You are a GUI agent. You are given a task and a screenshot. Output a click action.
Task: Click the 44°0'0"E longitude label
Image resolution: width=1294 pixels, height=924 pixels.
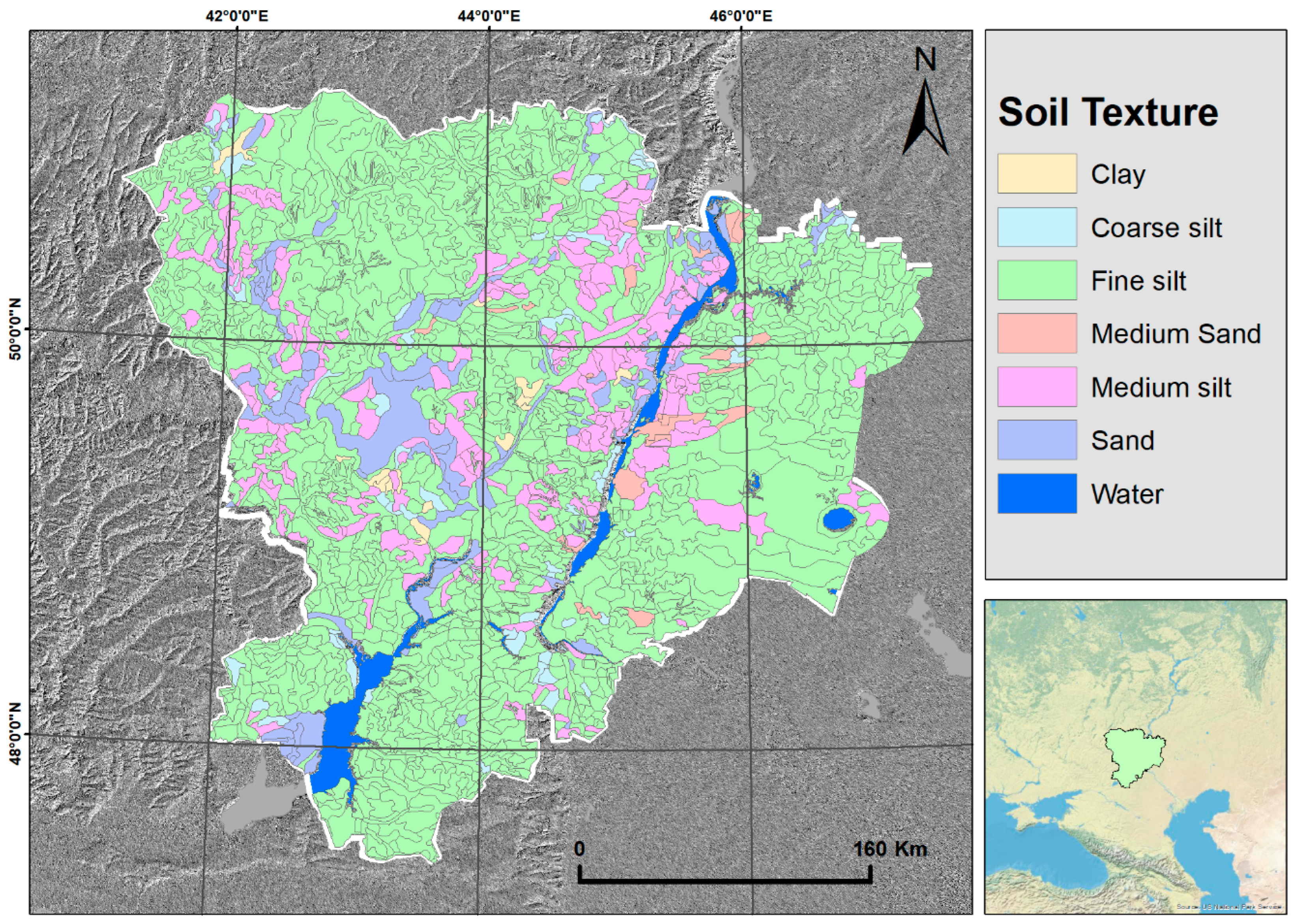coord(488,15)
